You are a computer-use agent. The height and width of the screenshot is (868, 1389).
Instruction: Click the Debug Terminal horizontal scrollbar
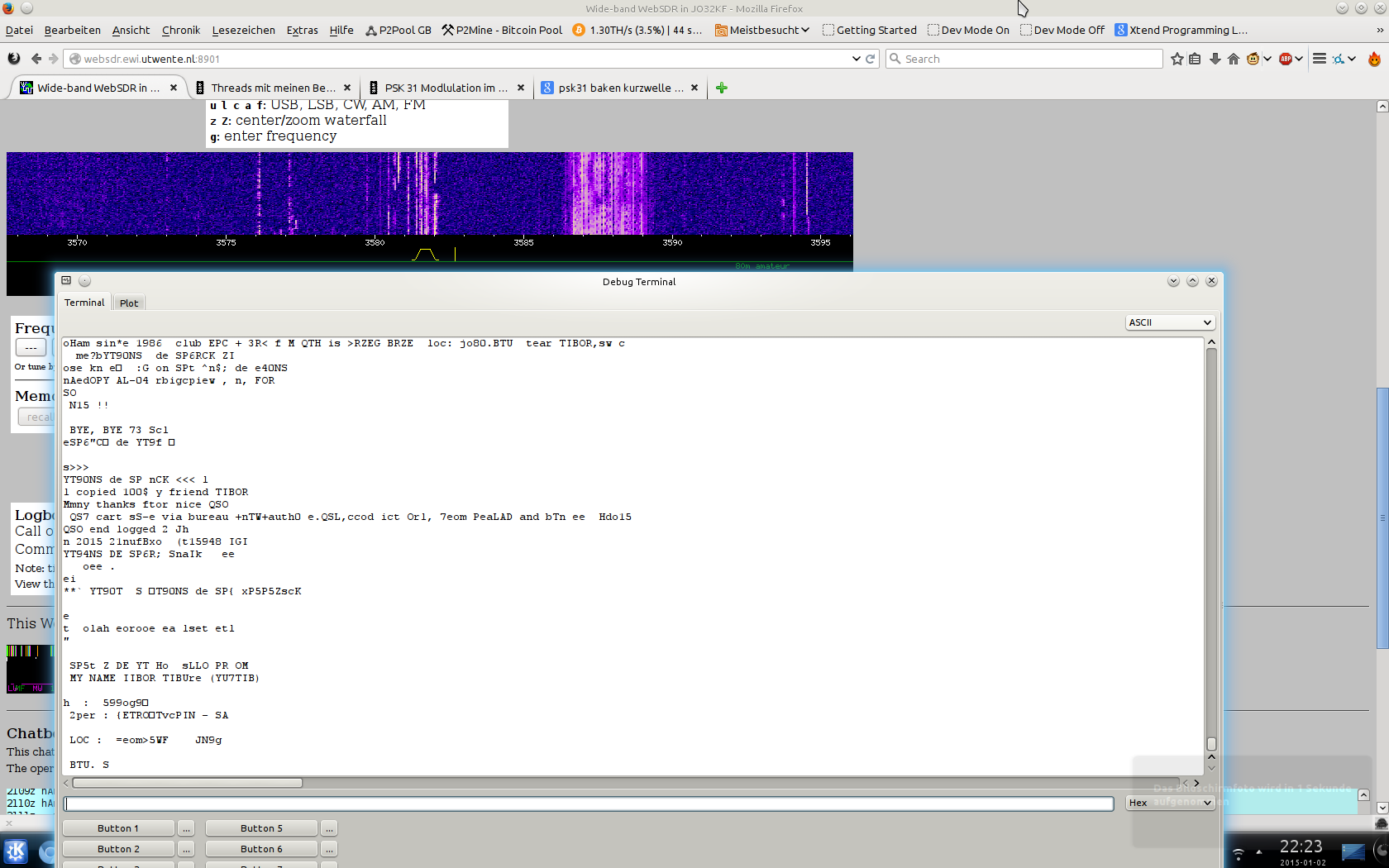tap(187, 782)
